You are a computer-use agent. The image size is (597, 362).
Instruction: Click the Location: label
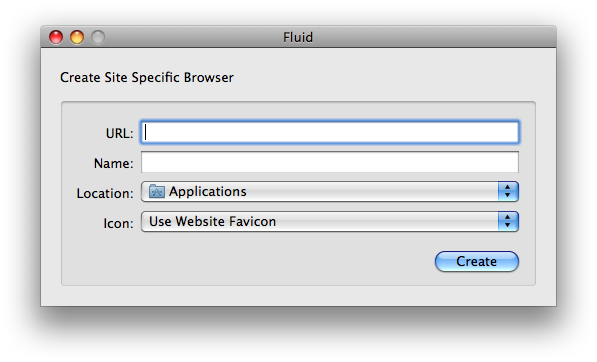point(105,193)
